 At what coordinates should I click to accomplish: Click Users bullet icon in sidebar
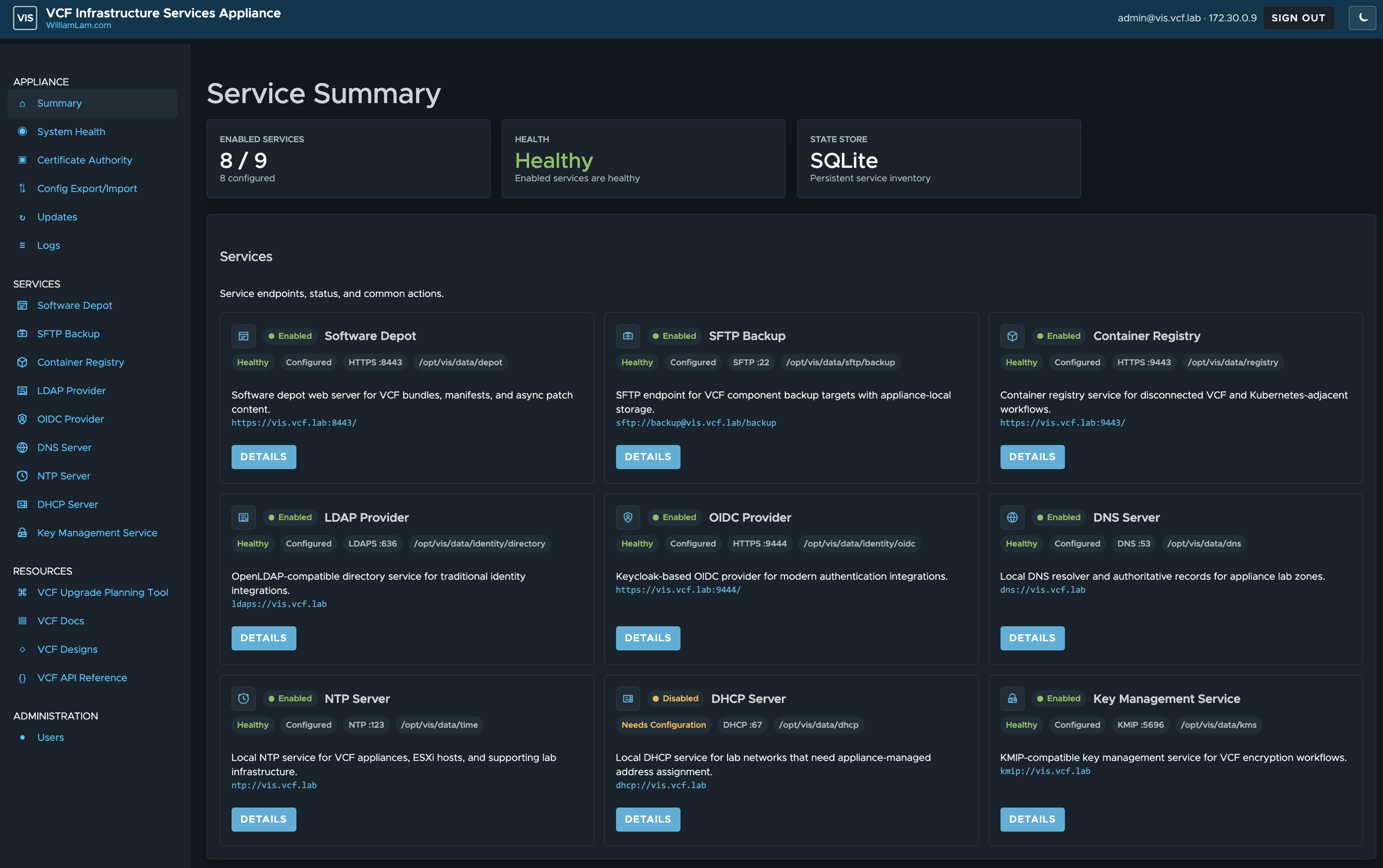pyautogui.click(x=22, y=737)
